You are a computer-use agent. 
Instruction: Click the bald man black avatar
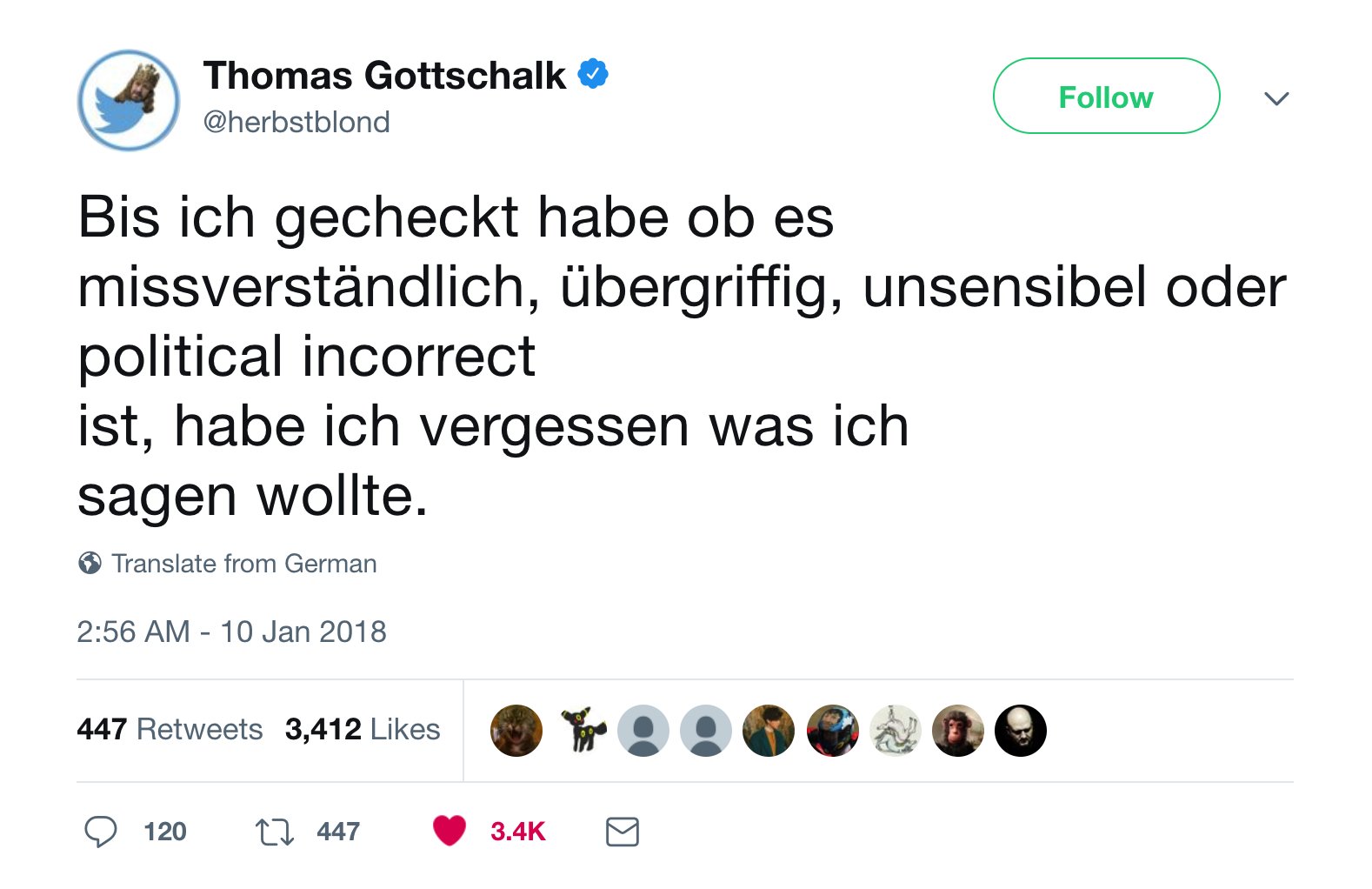1020,730
